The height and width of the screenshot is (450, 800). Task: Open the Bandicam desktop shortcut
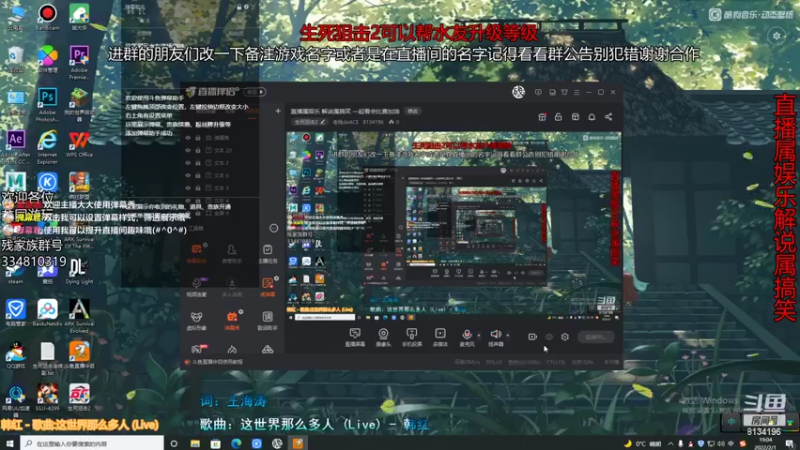47,17
